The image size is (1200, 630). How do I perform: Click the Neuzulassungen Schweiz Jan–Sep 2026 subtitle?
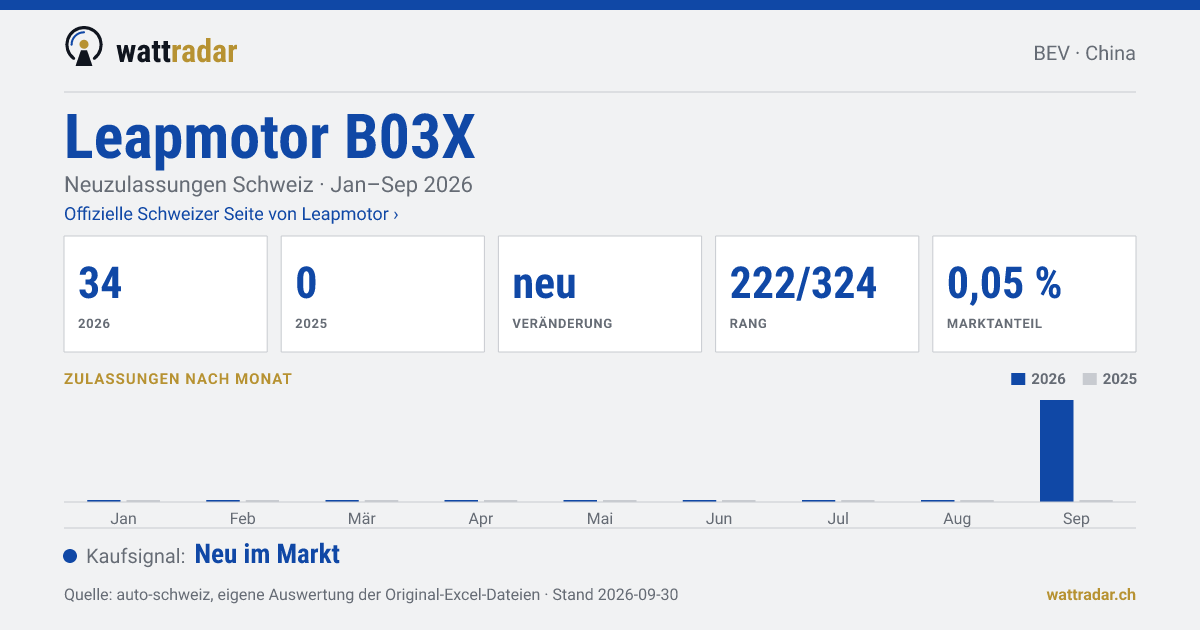point(268,185)
